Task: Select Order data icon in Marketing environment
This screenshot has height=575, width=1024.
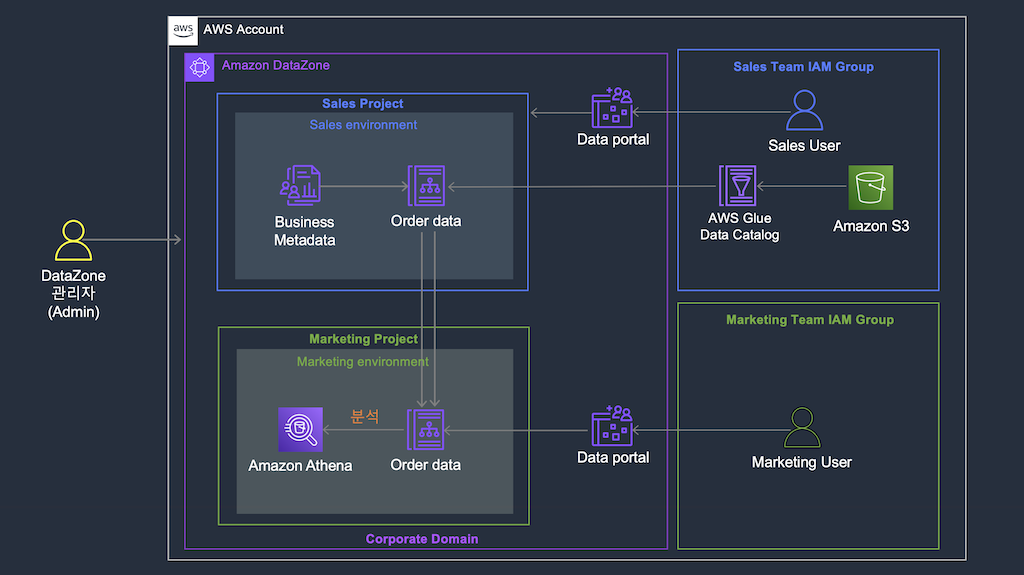Action: click(x=426, y=430)
